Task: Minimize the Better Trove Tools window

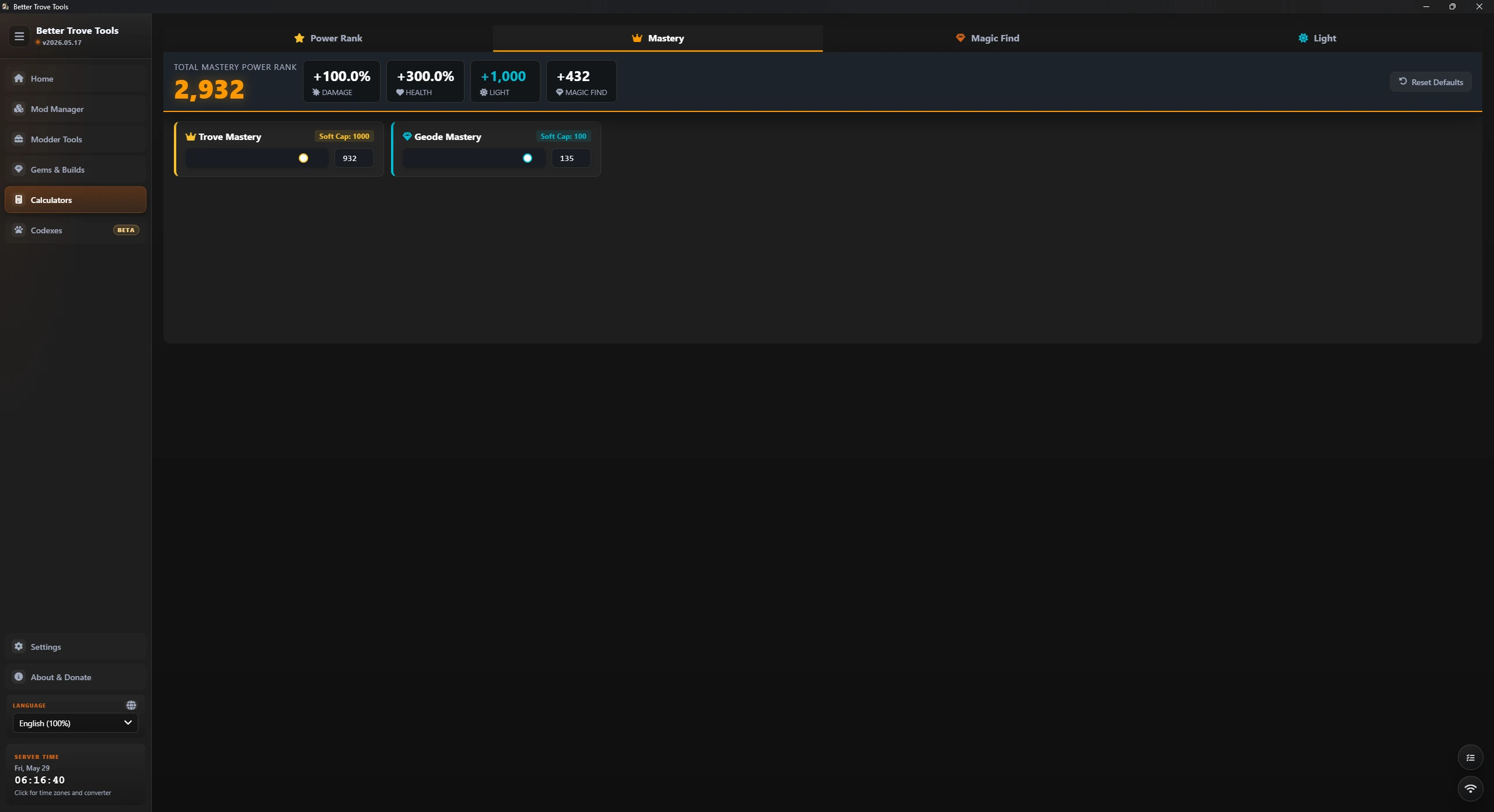Action: click(1426, 6)
